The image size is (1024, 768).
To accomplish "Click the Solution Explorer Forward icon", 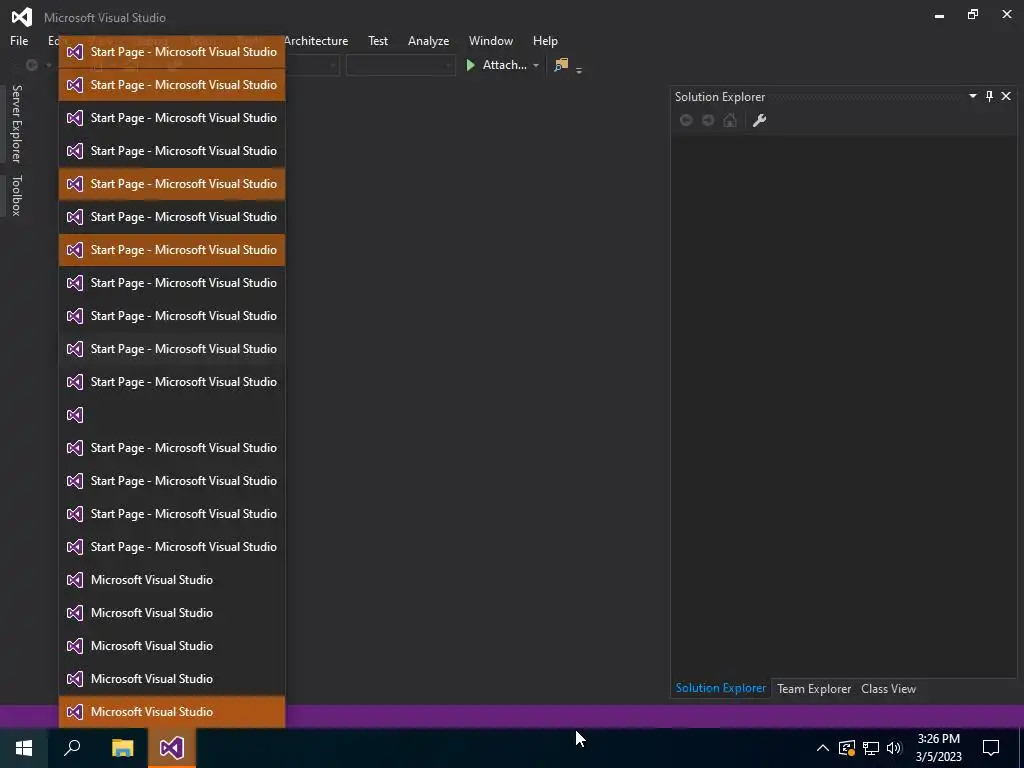I will pos(708,120).
